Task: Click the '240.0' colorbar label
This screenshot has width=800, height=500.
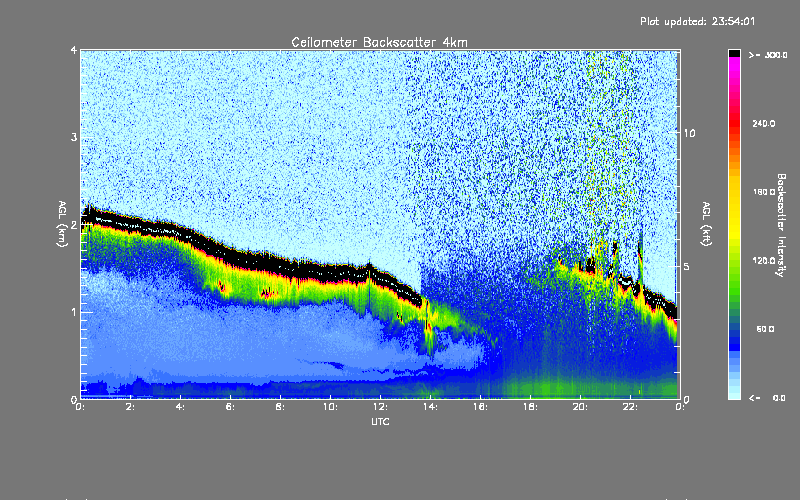Action: point(764,123)
